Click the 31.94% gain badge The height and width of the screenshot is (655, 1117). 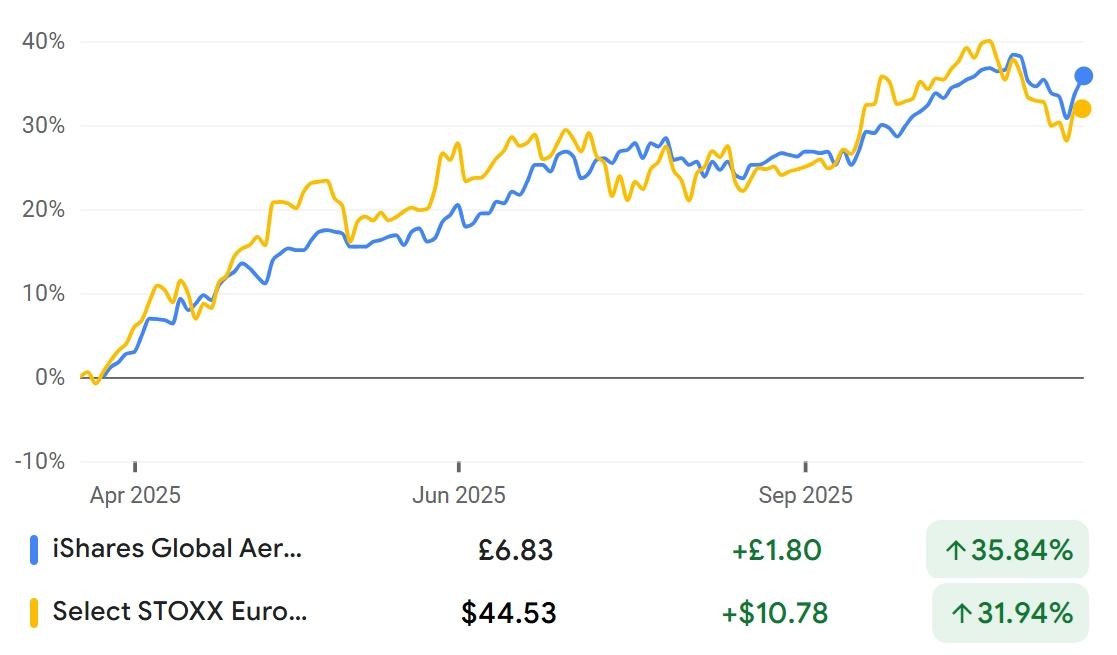[1010, 612]
